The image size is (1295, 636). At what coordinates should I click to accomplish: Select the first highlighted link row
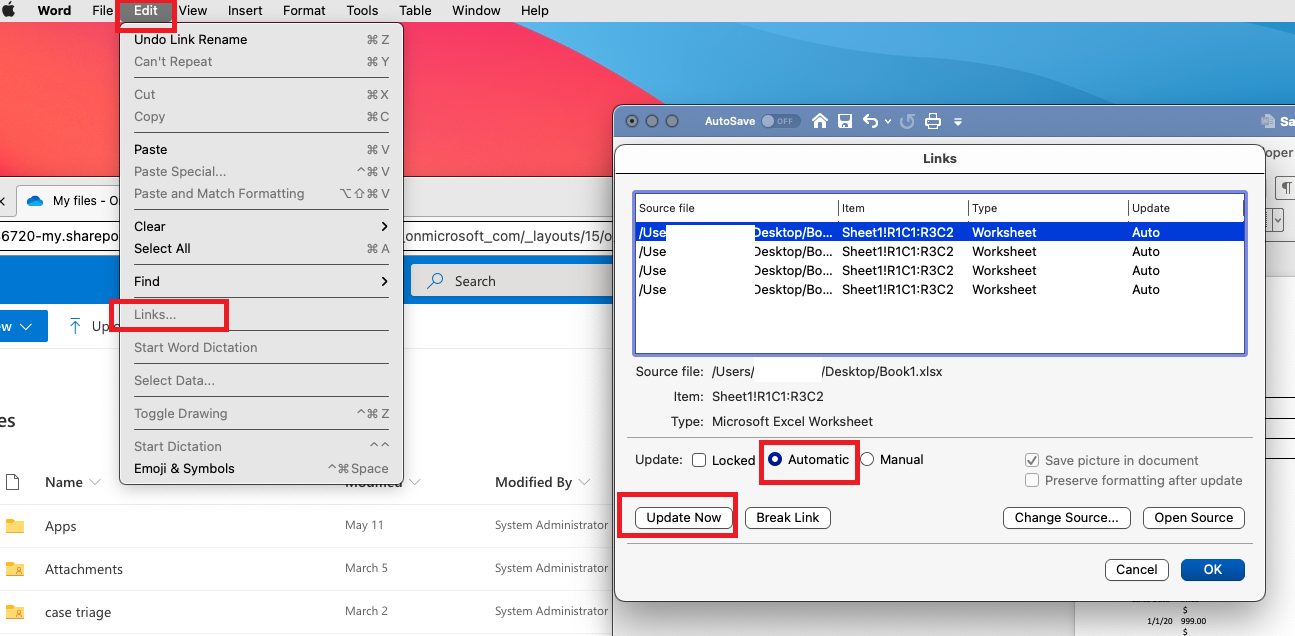tap(940, 232)
